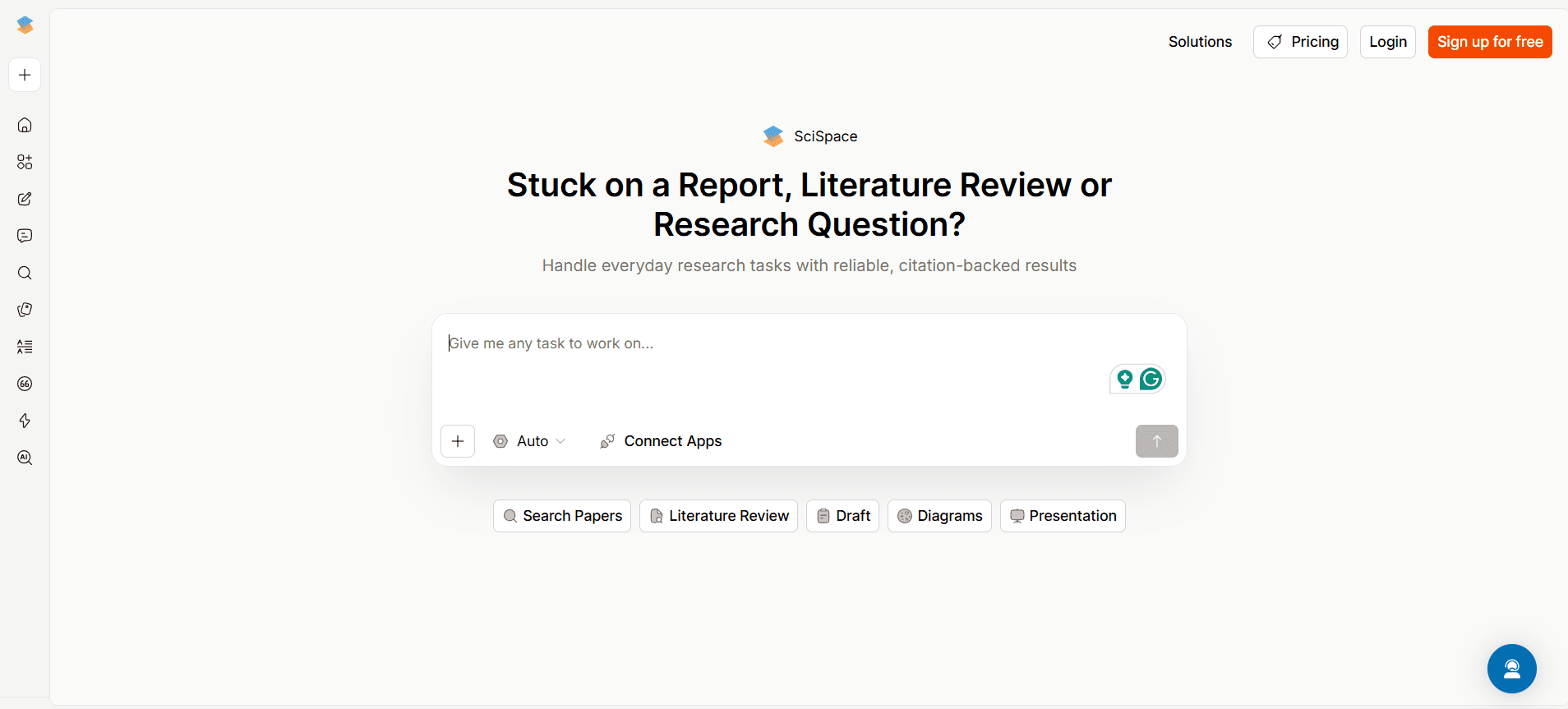The width and height of the screenshot is (1568, 709).
Task: Select the Draft chip
Action: [842, 516]
